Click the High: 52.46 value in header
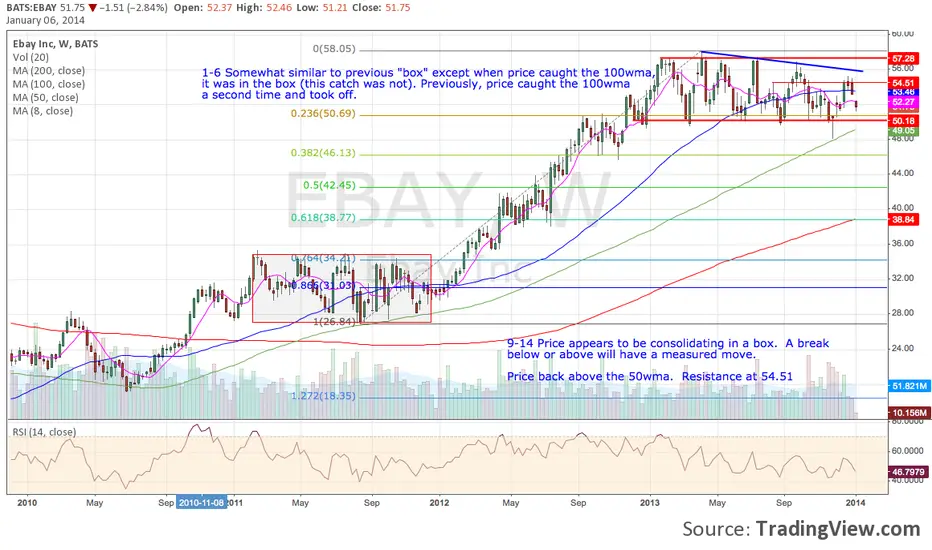The image size is (932, 550). (x=265, y=8)
